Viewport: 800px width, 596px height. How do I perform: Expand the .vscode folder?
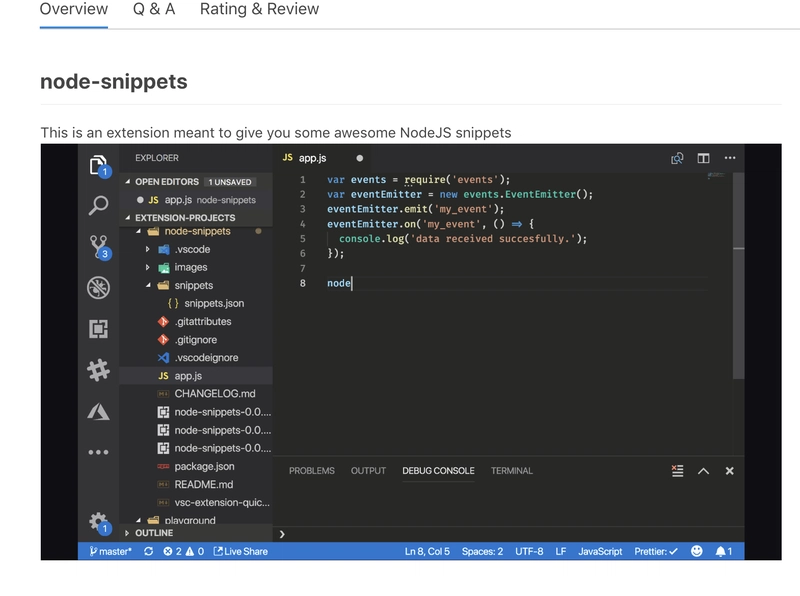point(147,249)
